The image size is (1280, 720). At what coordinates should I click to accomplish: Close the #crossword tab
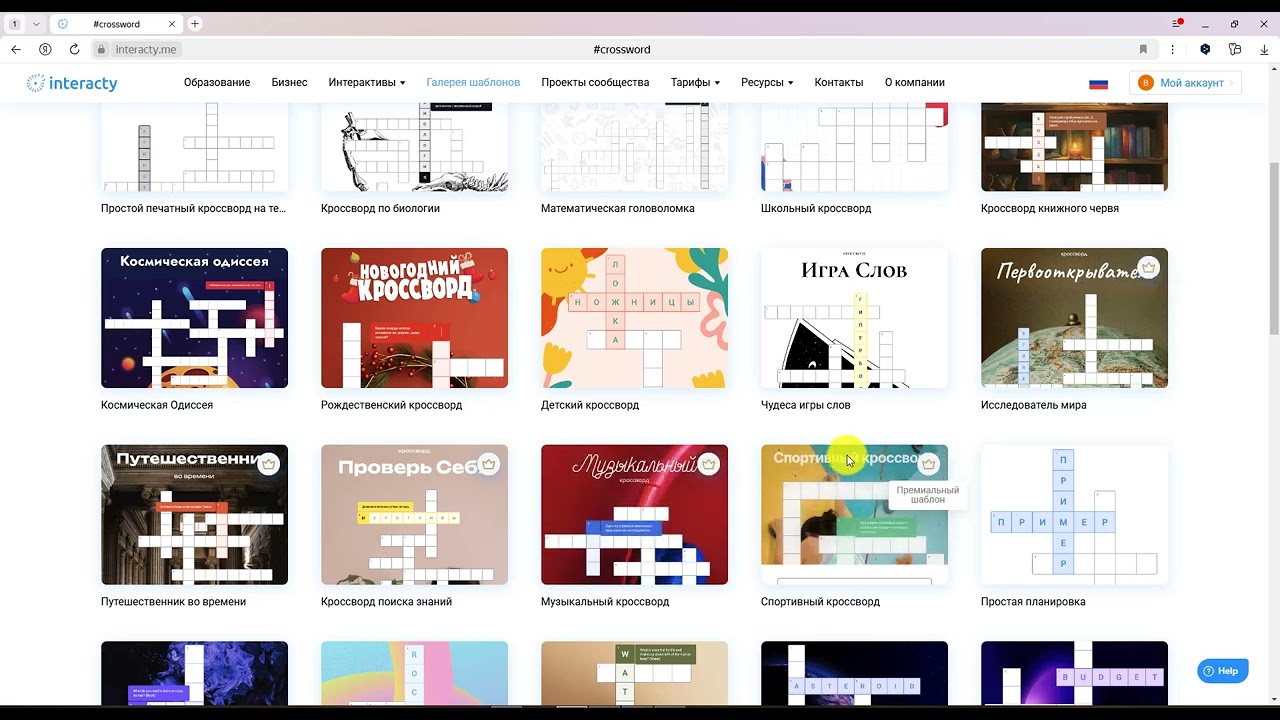point(171,24)
